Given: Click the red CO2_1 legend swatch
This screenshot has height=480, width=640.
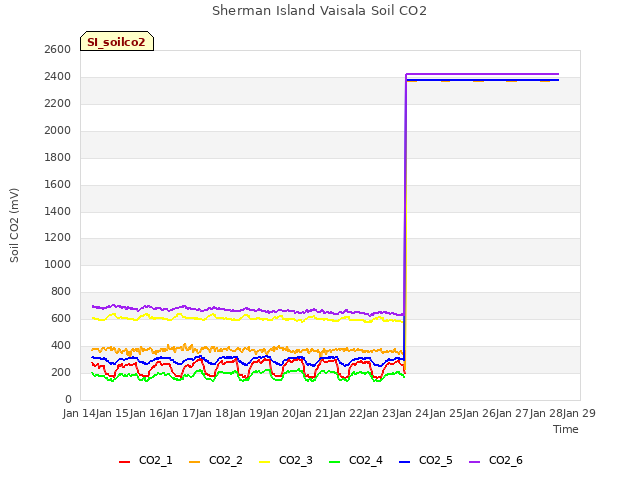Looking at the screenshot, I should pos(124,462).
